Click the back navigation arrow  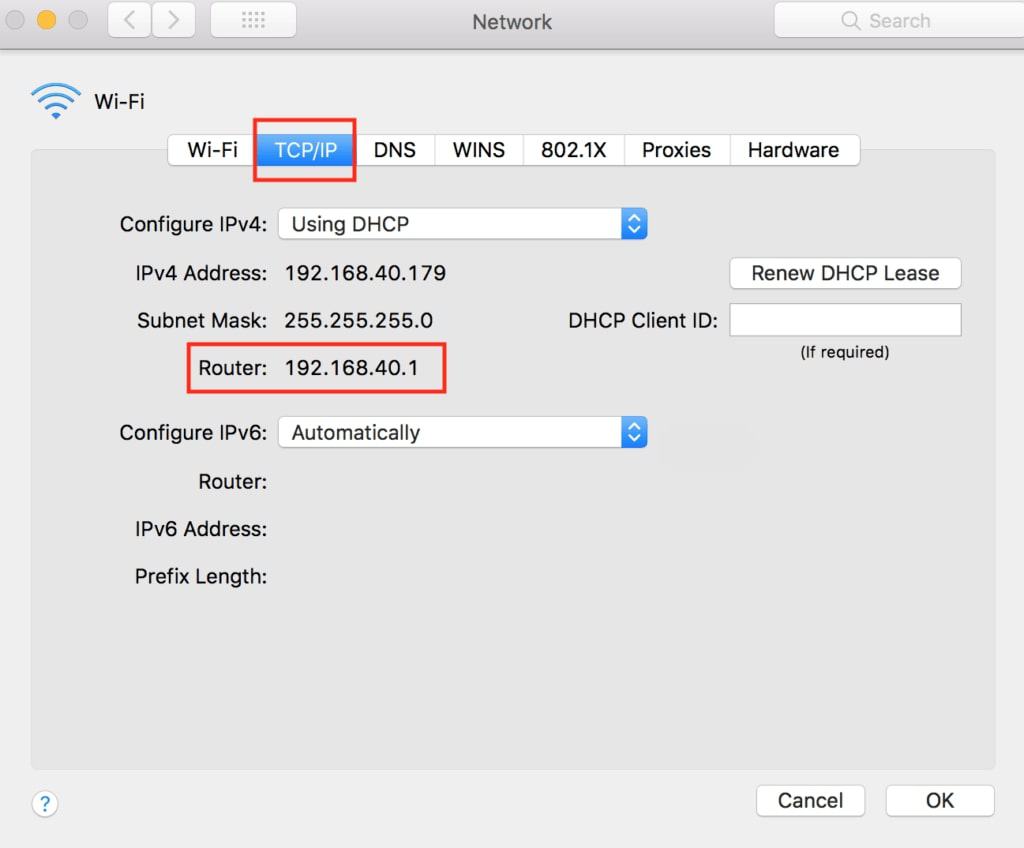129,20
